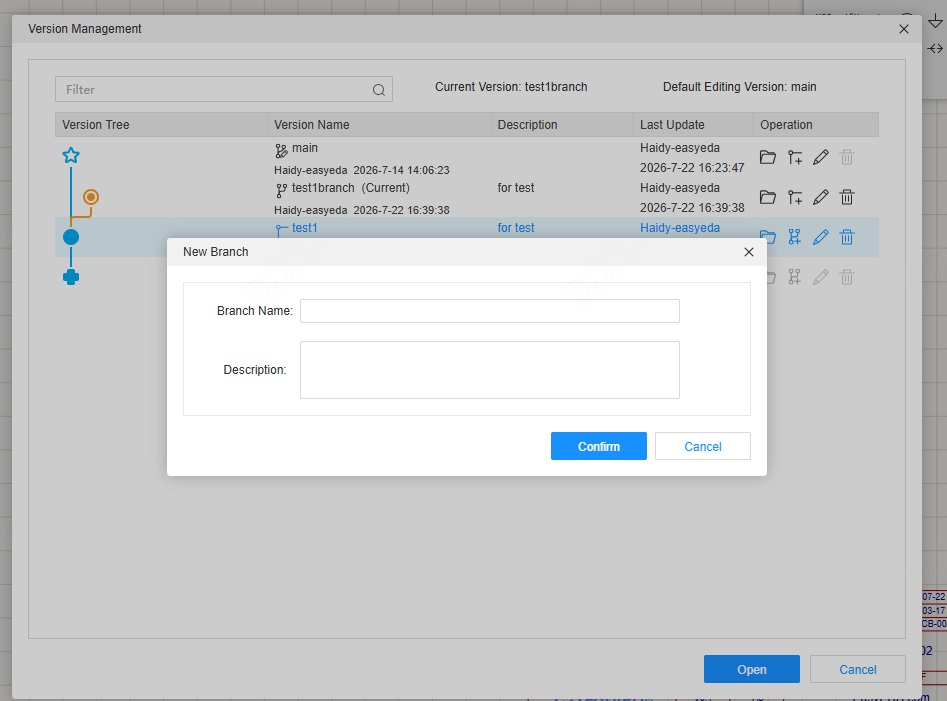Select the star node in version tree
947x701 pixels.
(71, 156)
